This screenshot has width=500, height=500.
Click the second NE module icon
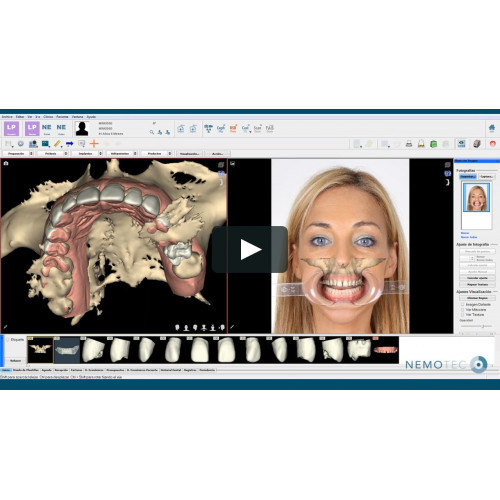pos(61,129)
